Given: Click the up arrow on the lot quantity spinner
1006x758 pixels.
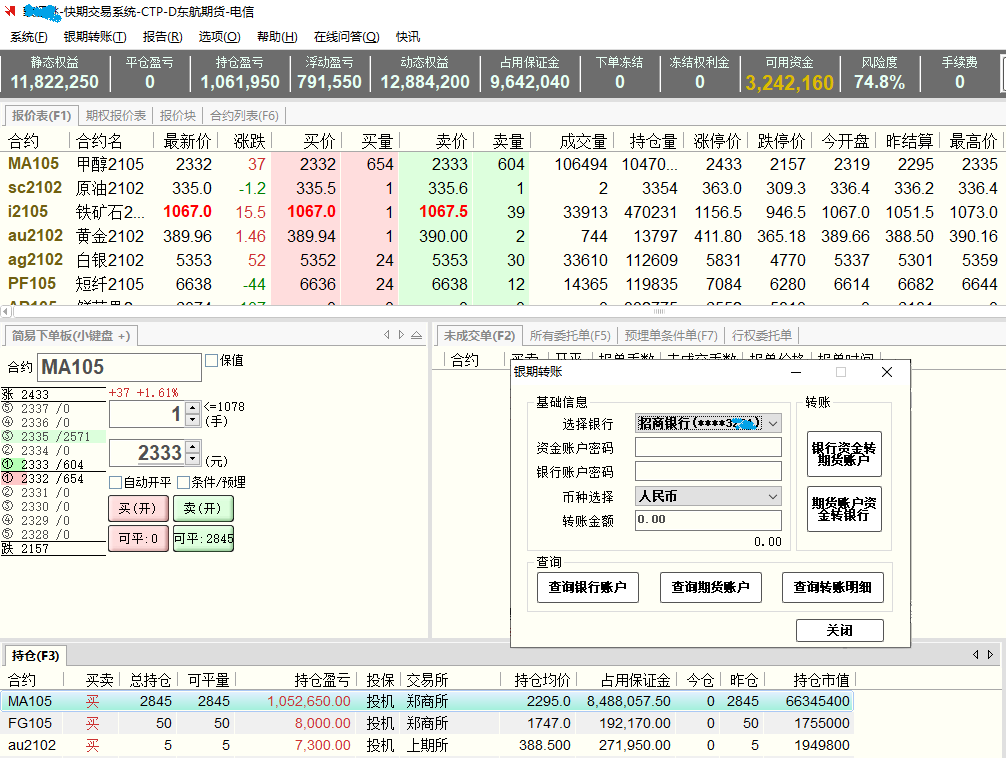Looking at the screenshot, I should (191, 408).
